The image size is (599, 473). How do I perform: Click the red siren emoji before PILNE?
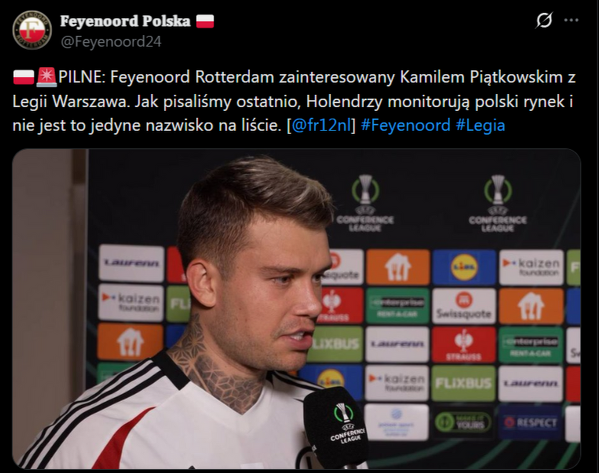point(46,77)
